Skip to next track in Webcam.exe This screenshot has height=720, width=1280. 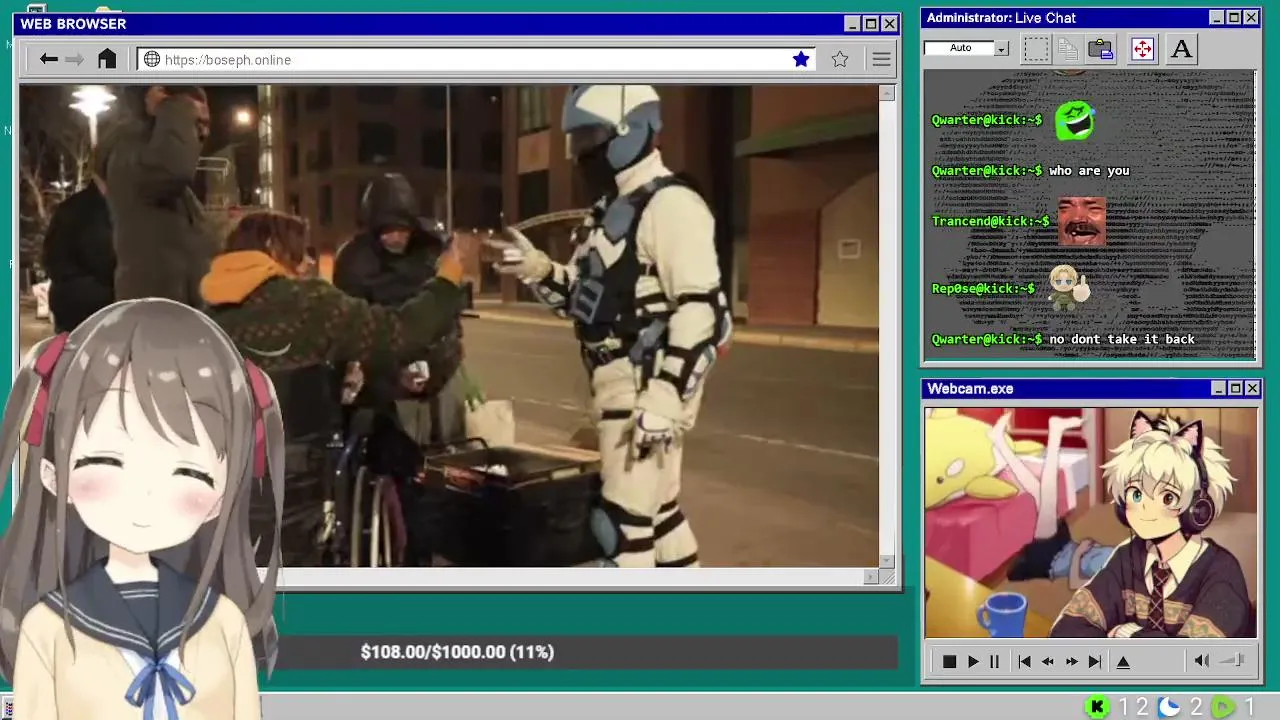pos(1095,662)
